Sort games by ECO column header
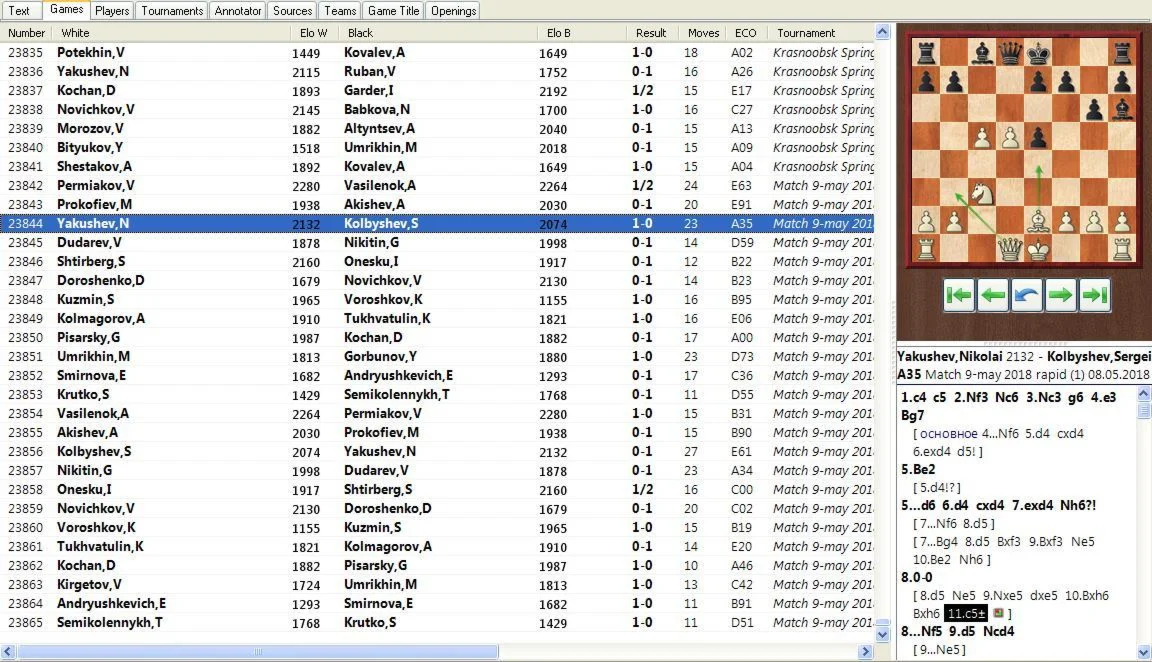Image resolution: width=1152 pixels, height=662 pixels. 744,33
